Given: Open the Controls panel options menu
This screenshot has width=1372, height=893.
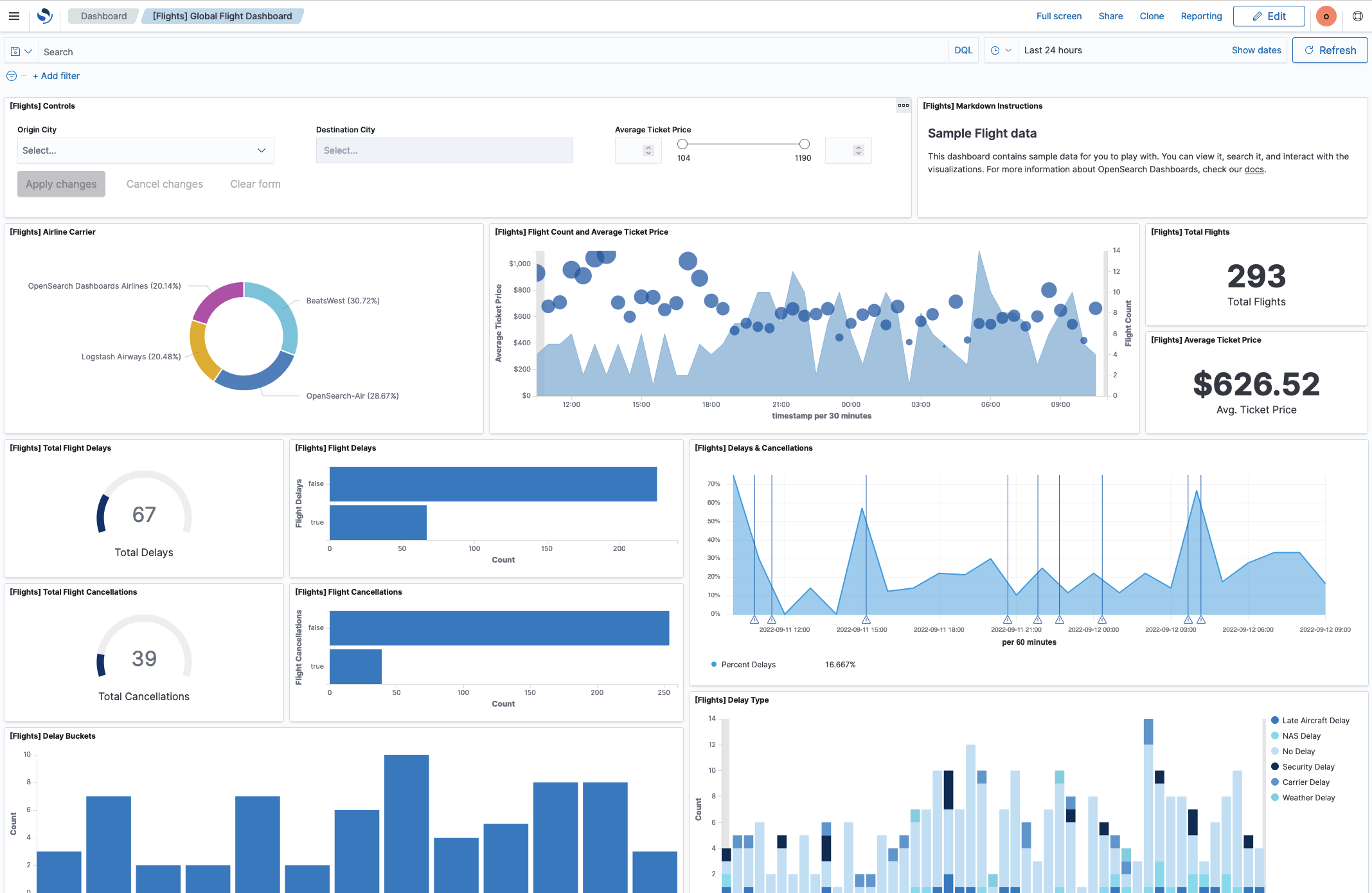Looking at the screenshot, I should [x=904, y=105].
